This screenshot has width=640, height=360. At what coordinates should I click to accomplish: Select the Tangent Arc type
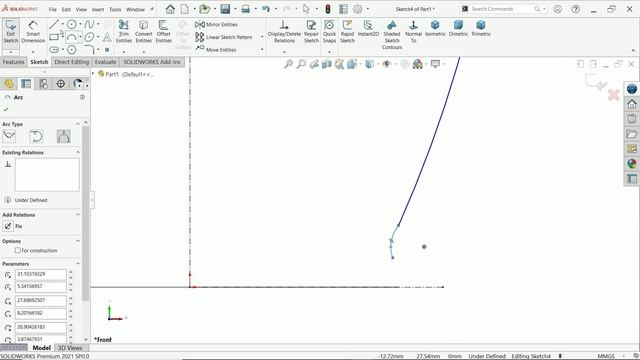click(36, 136)
